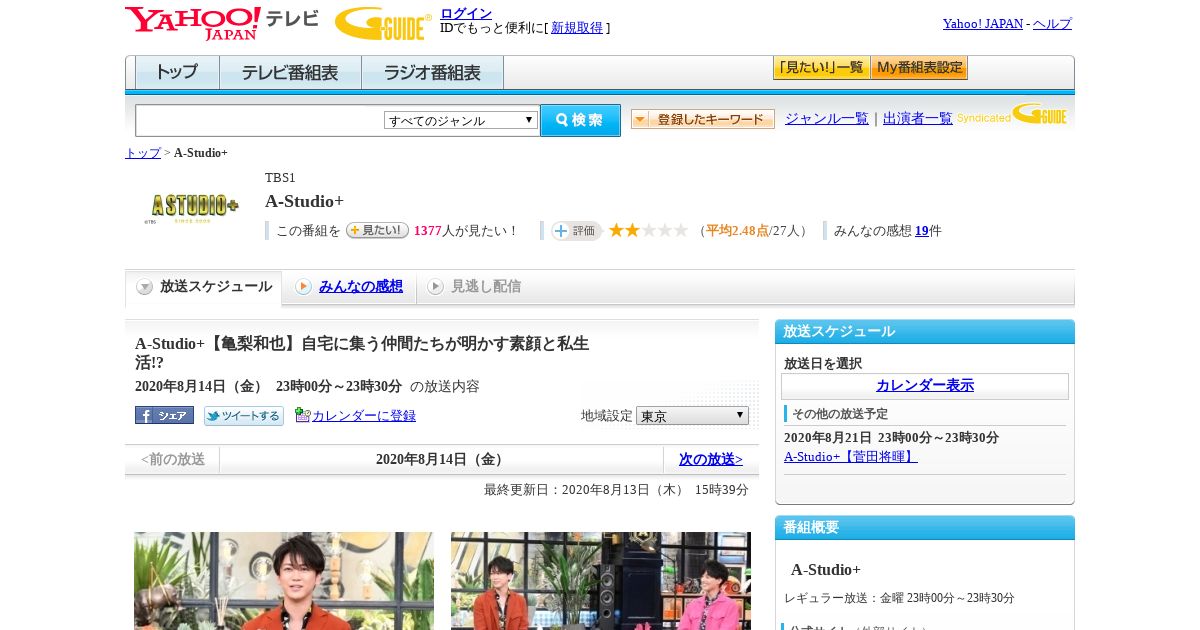
Task: Click the Yahoo! JAPAN テレビ logo
Action: tap(221, 23)
